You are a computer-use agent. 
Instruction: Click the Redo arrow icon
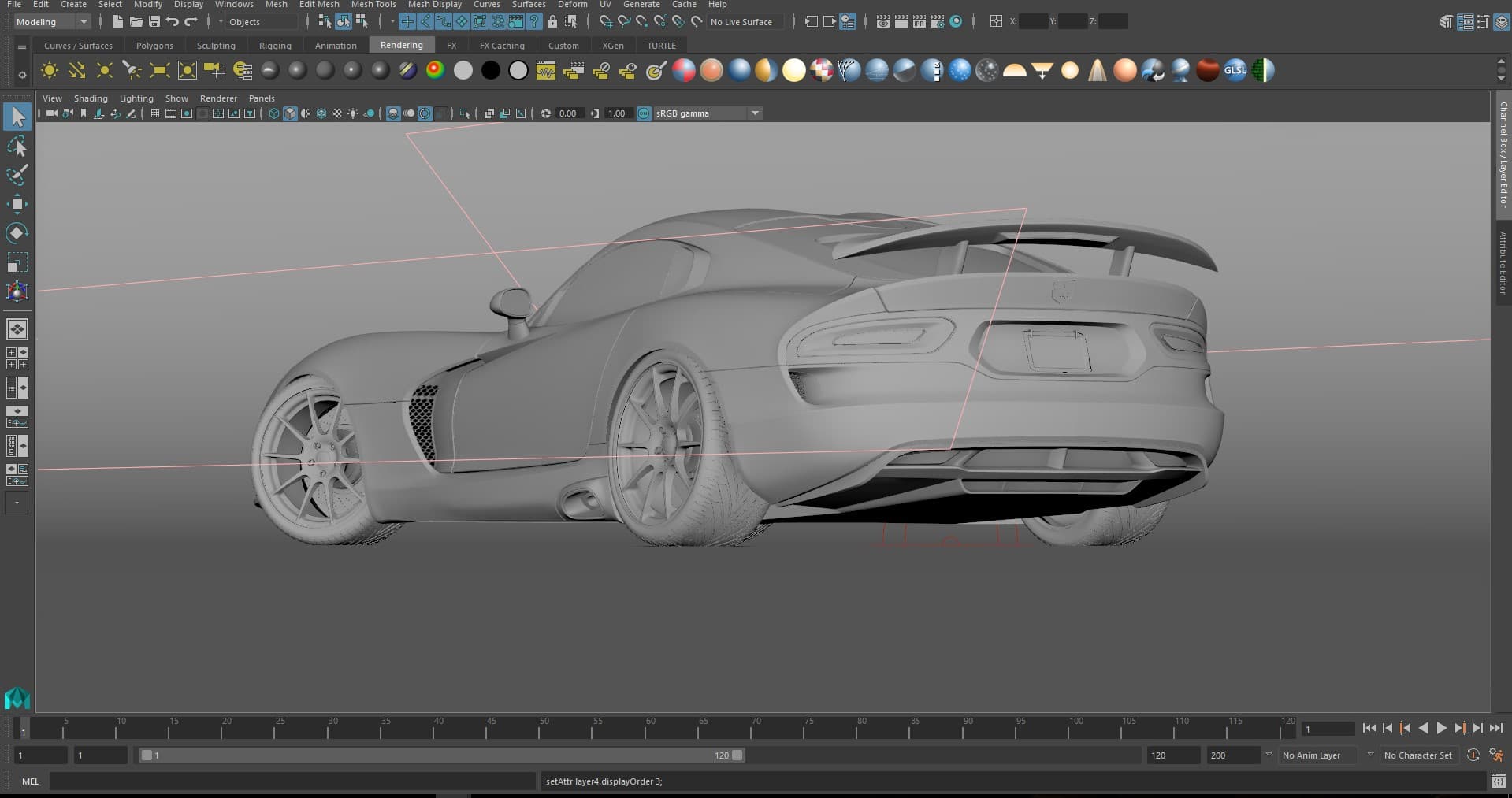[x=191, y=22]
